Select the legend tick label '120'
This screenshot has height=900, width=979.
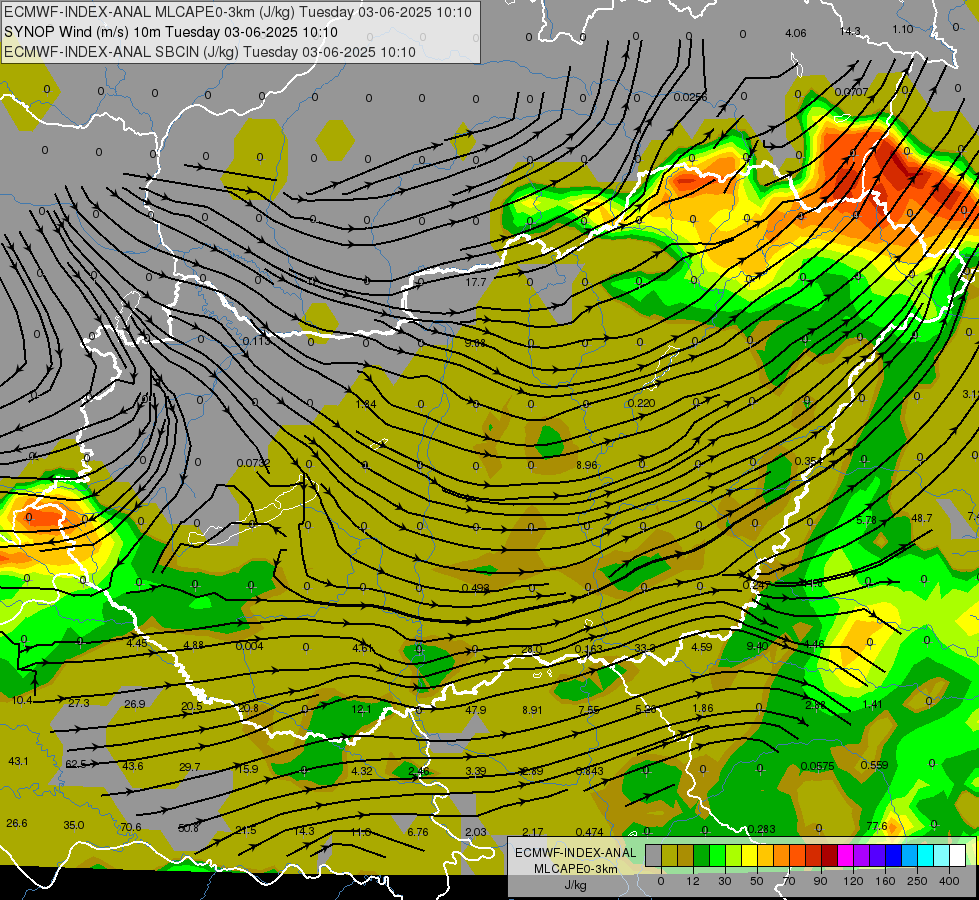[x=852, y=881]
